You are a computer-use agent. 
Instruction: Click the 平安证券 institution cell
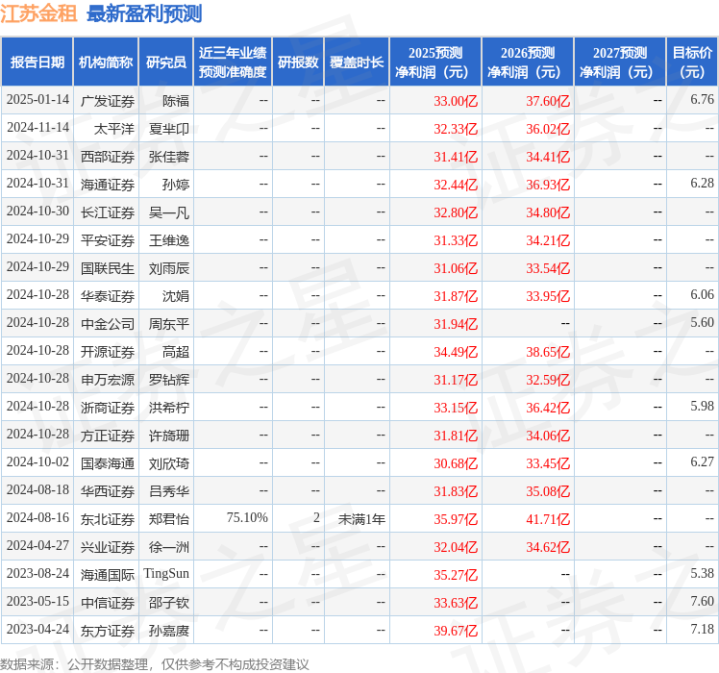(107, 241)
